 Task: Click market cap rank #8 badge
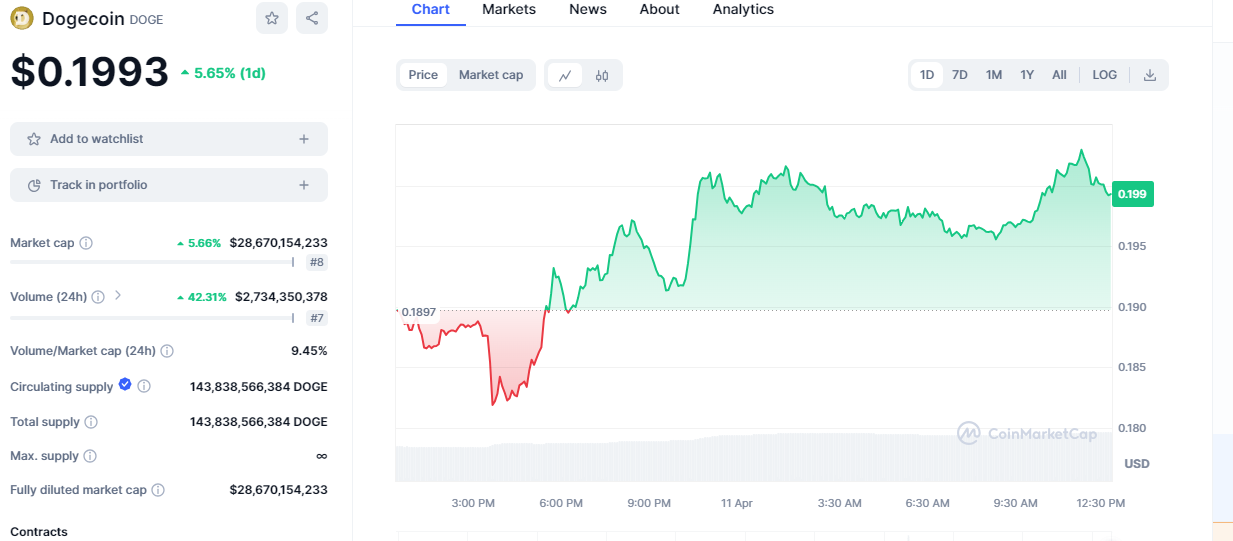pos(316,263)
